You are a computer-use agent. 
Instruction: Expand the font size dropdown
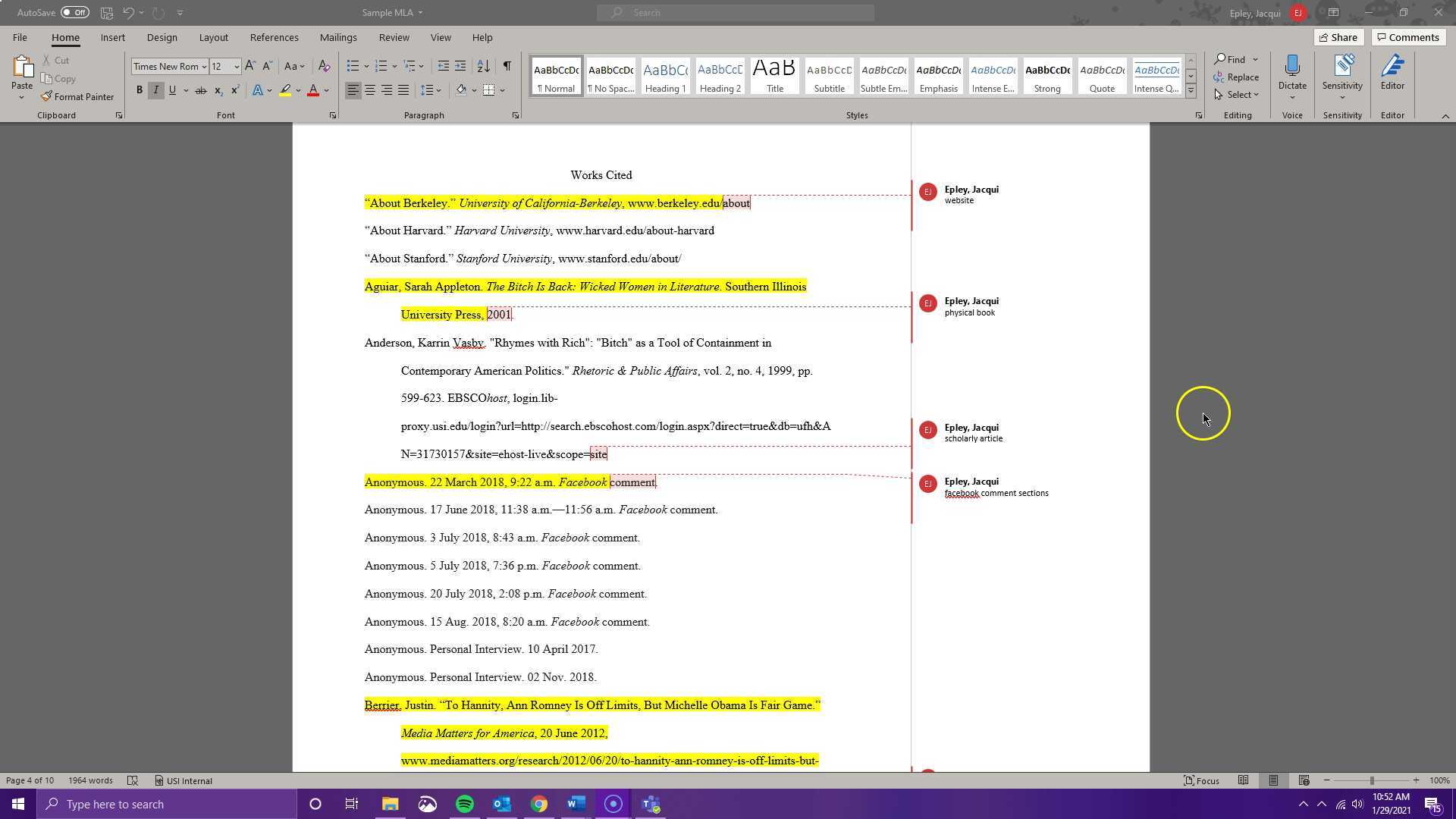click(x=236, y=67)
